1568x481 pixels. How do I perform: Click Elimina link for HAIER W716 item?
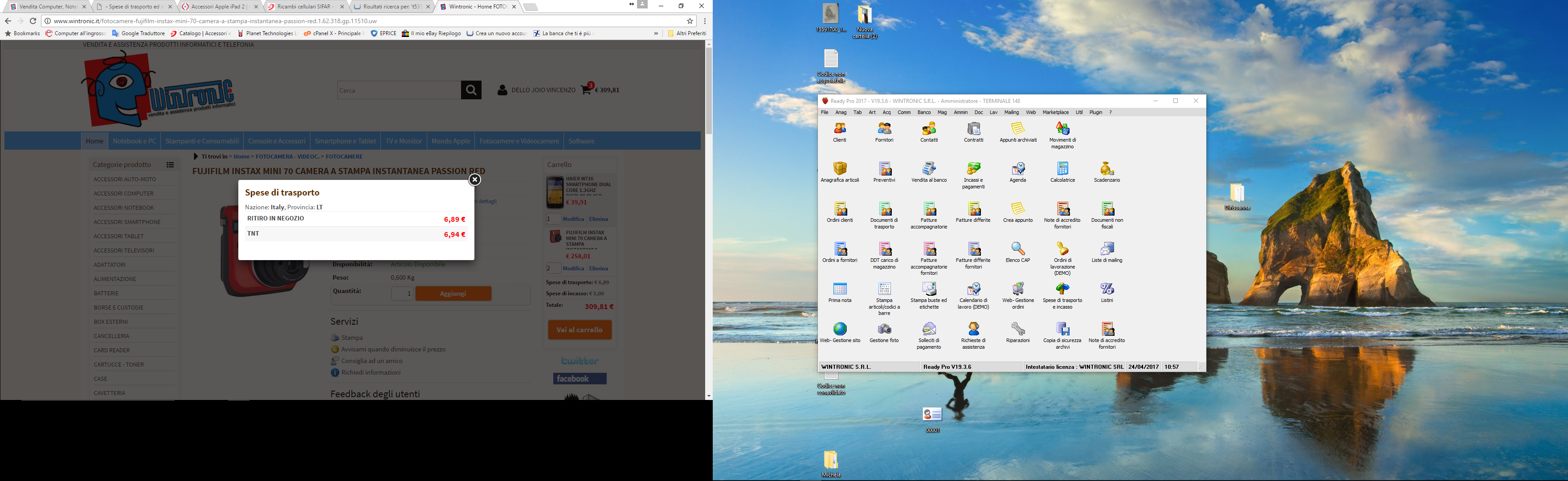pos(598,219)
